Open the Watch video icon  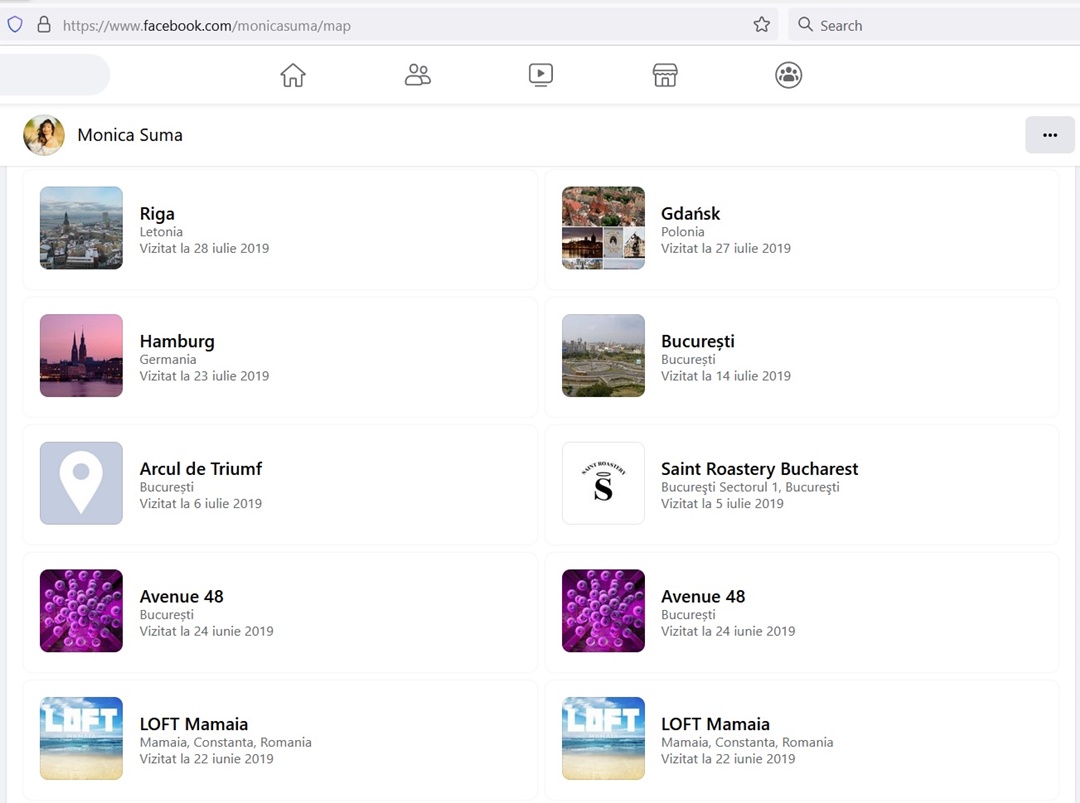click(541, 75)
